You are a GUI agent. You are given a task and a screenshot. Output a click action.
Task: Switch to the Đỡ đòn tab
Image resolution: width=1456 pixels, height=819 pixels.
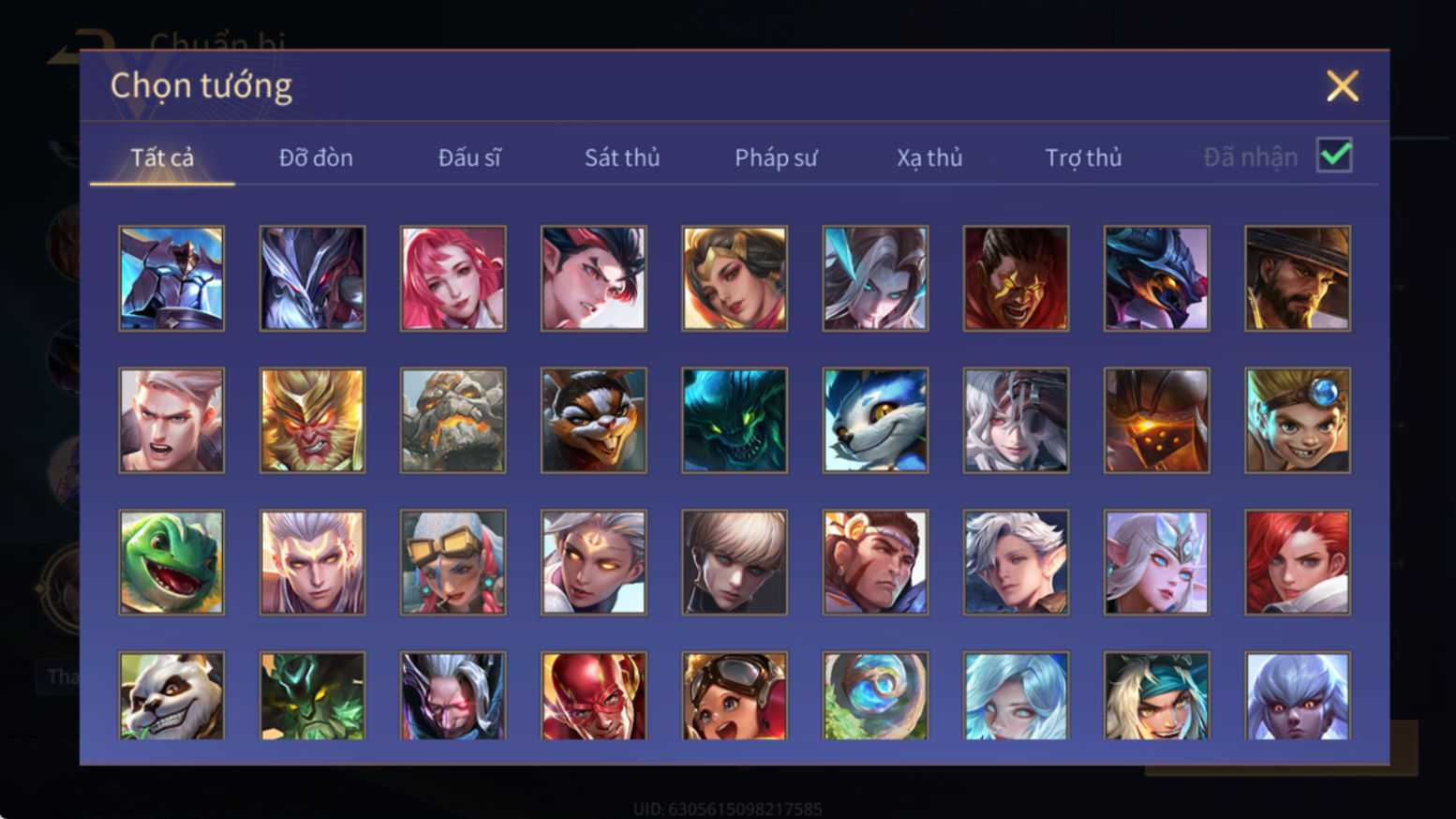316,157
